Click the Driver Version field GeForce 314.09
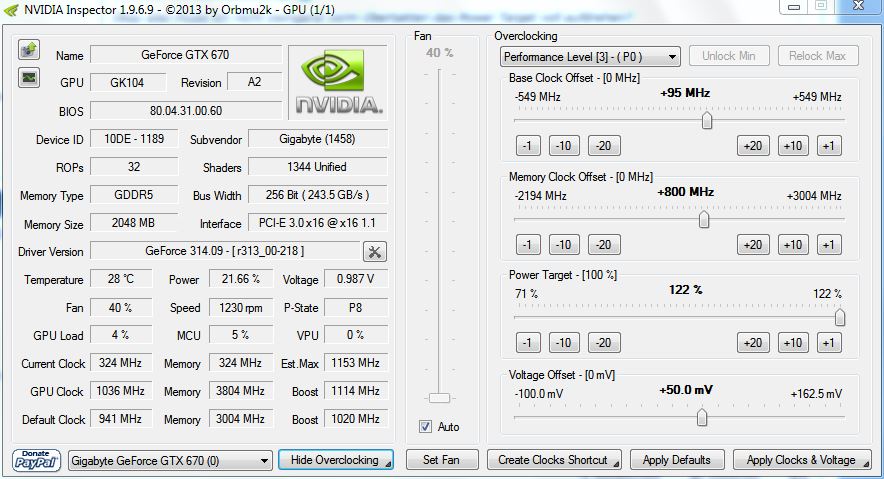 [x=225, y=251]
